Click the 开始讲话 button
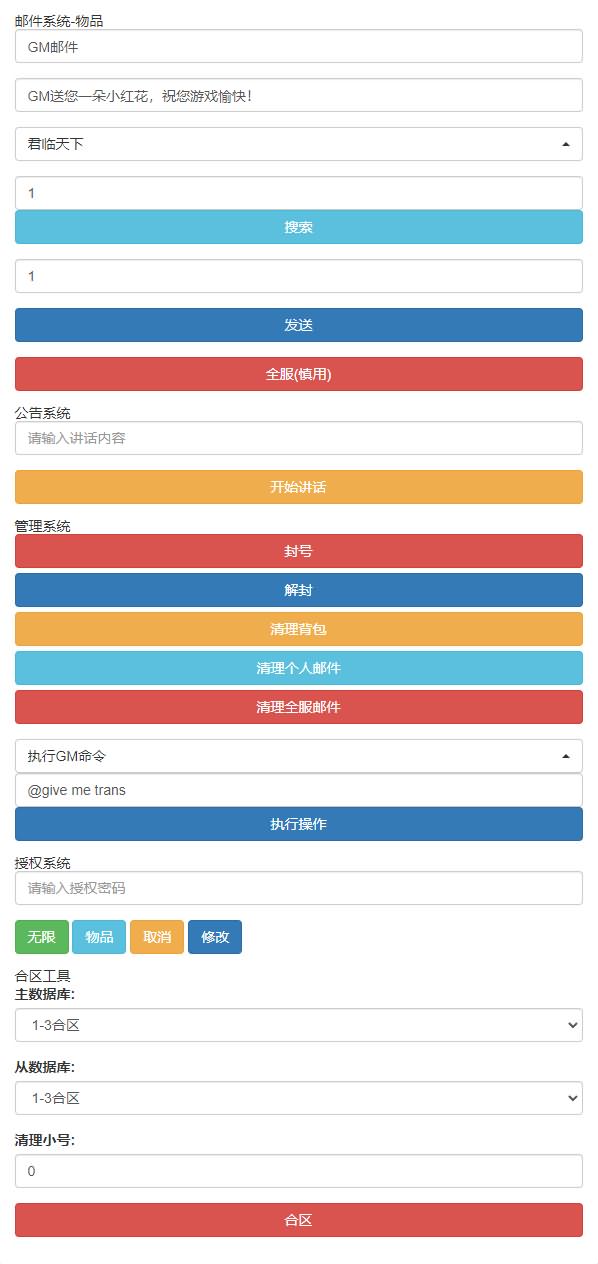 click(299, 487)
